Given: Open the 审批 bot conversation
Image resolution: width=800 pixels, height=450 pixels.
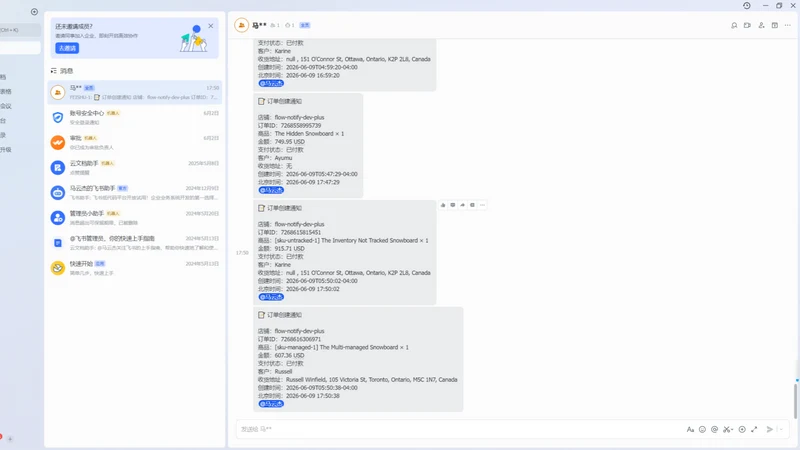Looking at the screenshot, I should (x=135, y=142).
